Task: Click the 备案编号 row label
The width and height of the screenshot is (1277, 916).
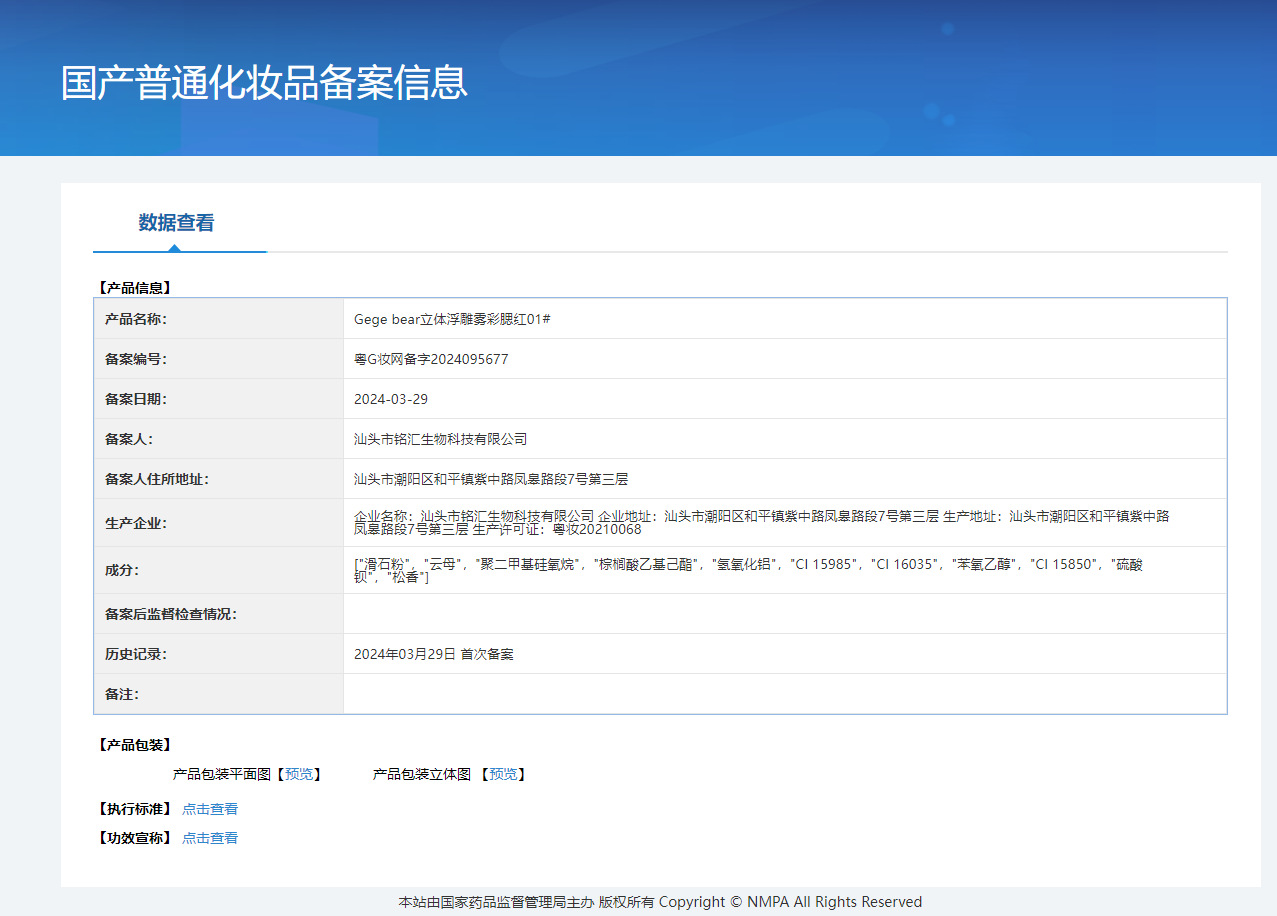Action: click(135, 359)
